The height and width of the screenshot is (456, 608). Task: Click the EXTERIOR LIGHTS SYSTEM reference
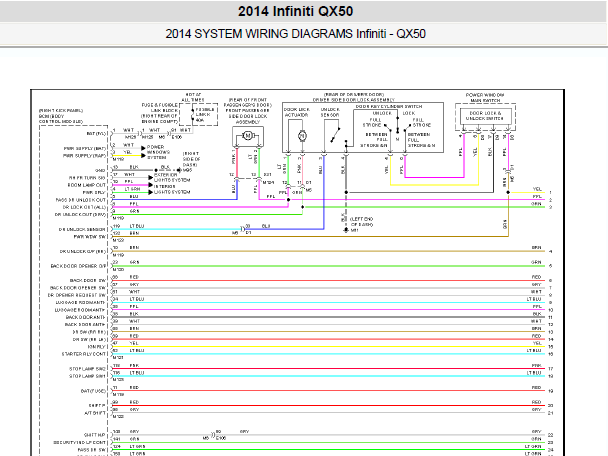click(172, 178)
